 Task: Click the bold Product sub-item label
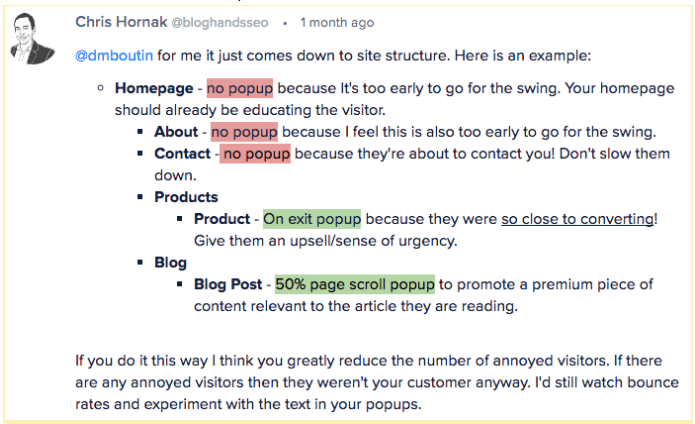pyautogui.click(x=222, y=220)
